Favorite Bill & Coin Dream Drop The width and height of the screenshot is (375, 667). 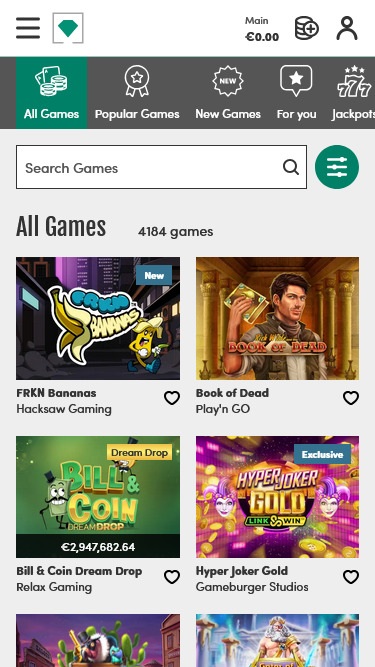[172, 577]
